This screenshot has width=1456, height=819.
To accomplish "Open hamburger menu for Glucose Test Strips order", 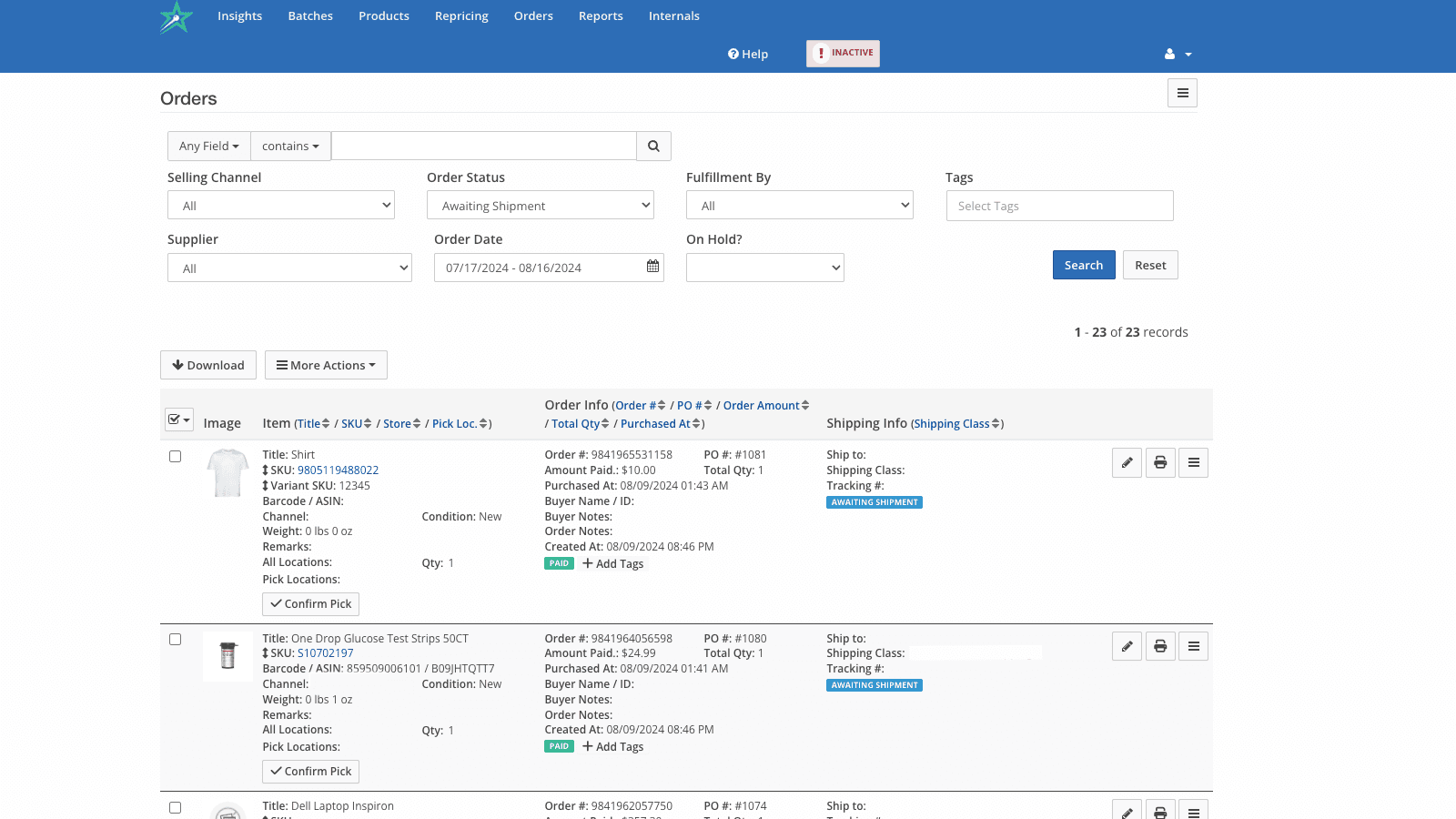I will click(1193, 646).
